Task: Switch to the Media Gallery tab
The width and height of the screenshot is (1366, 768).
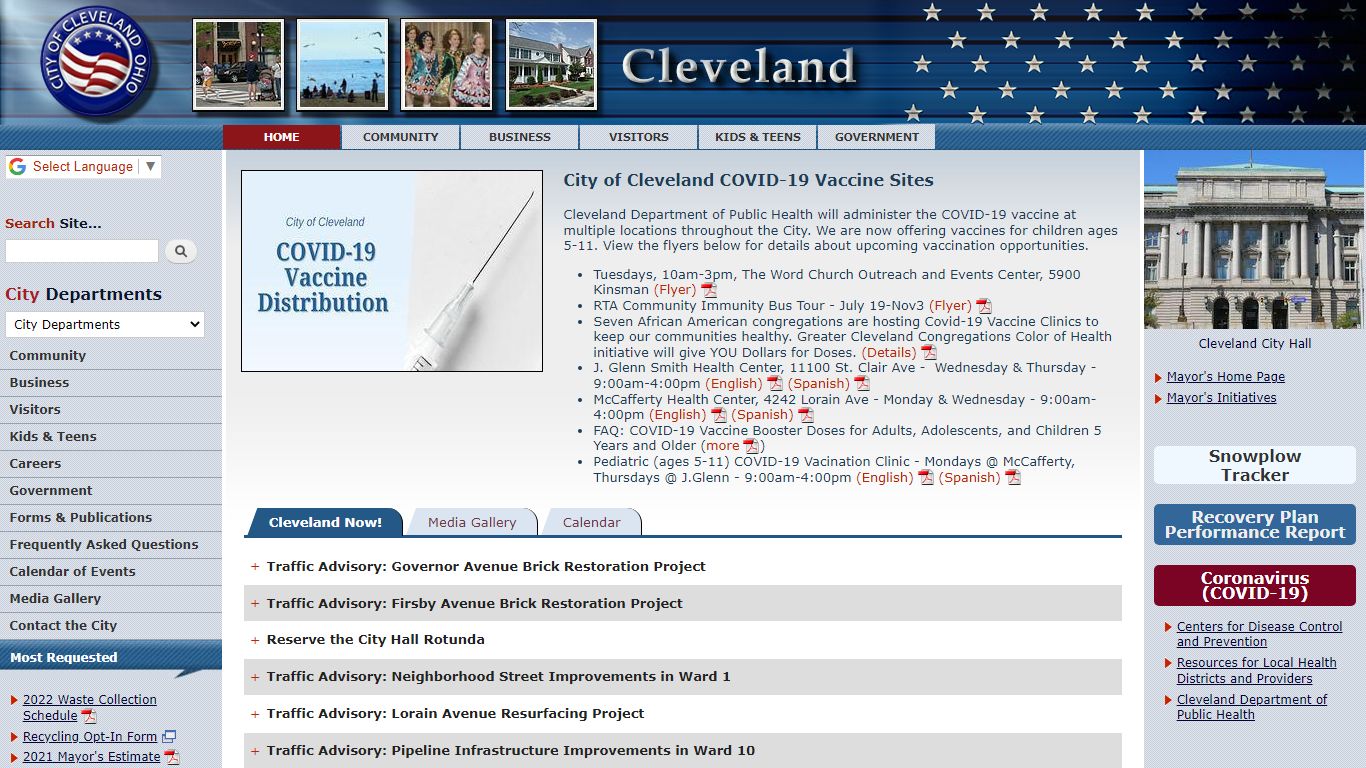Action: tap(472, 522)
